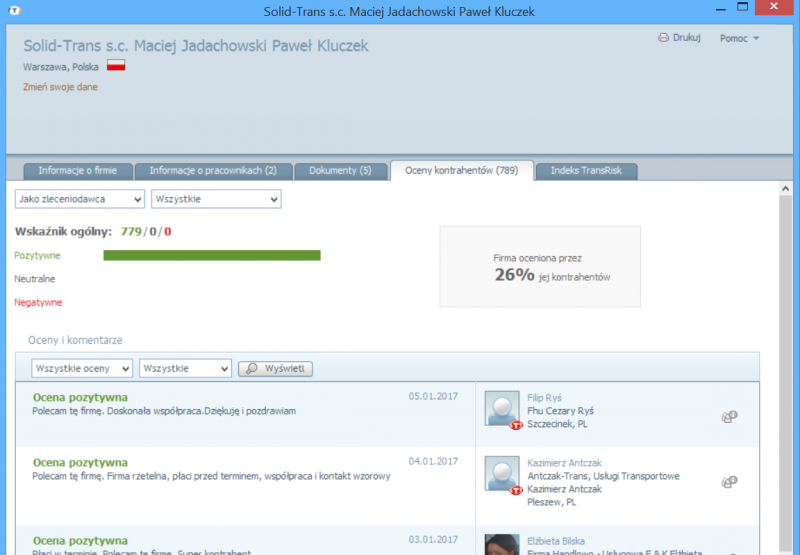
Task: Click the Pozytywne label
Action: (x=37, y=256)
